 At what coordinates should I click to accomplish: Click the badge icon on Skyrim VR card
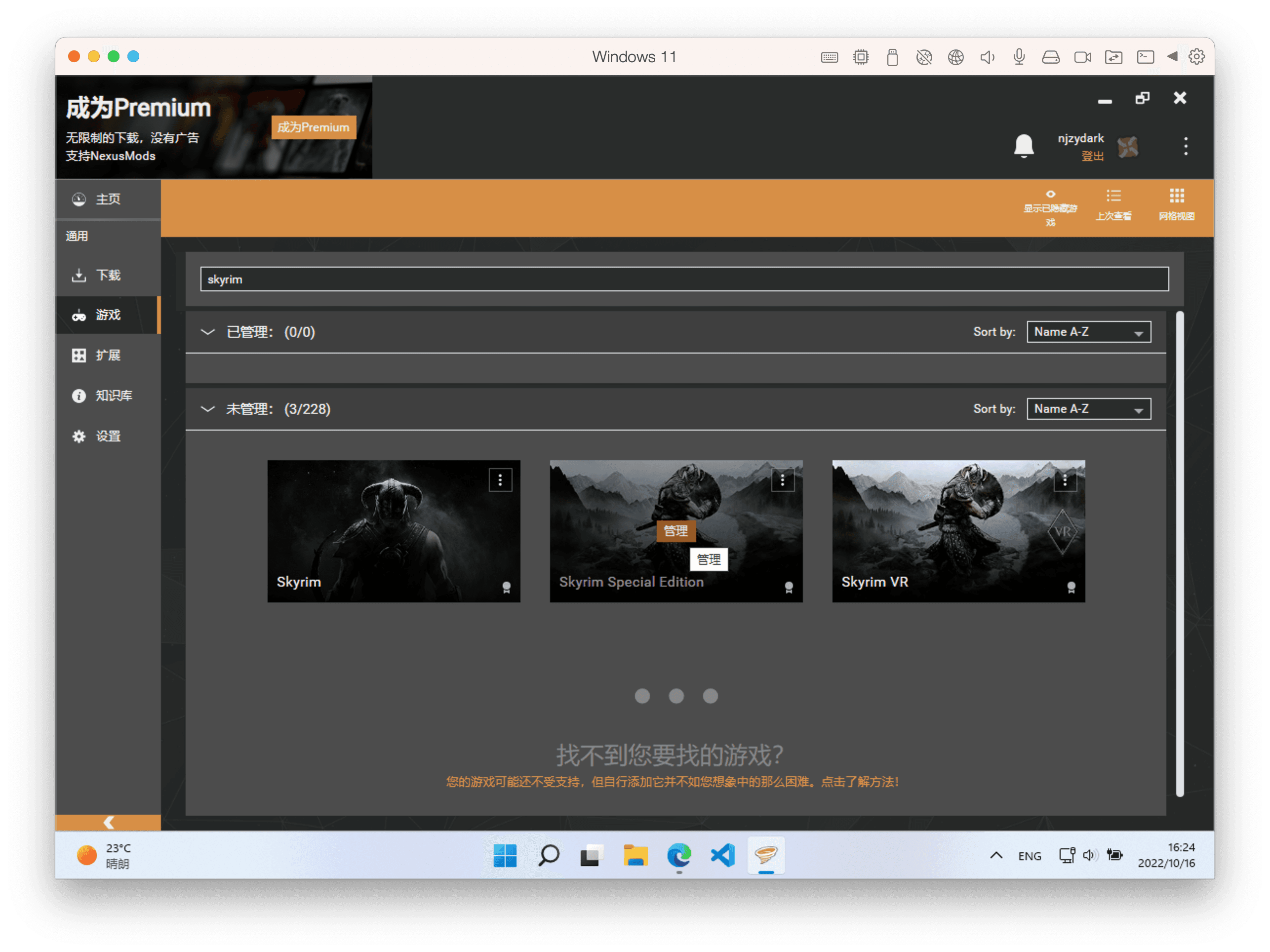pos(1072,588)
